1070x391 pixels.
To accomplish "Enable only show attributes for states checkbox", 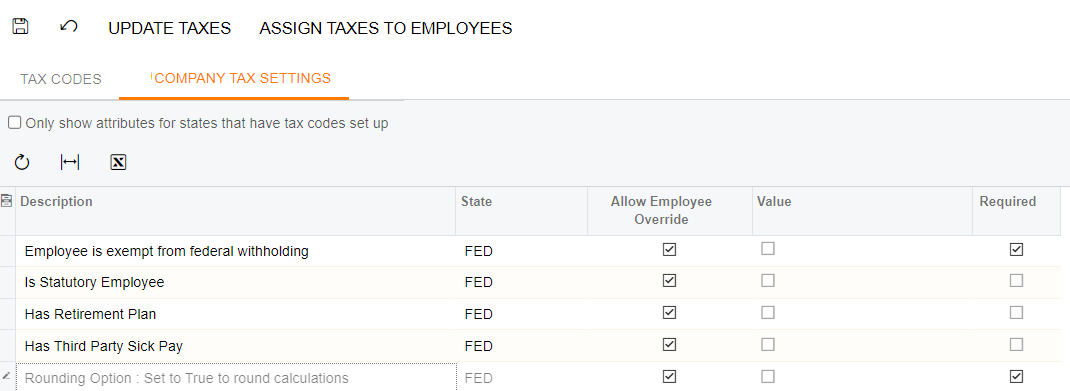I will point(14,123).
